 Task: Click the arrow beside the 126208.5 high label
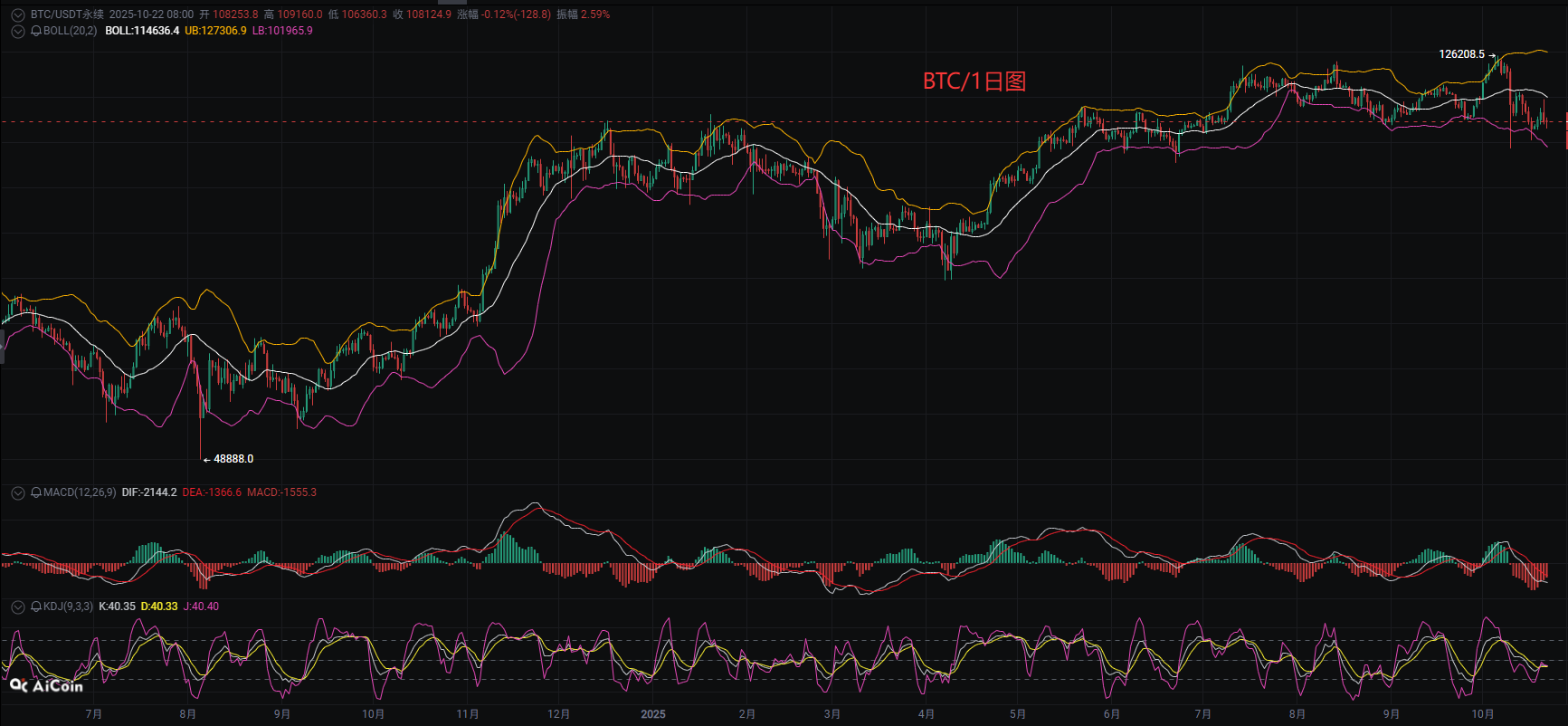click(x=1492, y=55)
